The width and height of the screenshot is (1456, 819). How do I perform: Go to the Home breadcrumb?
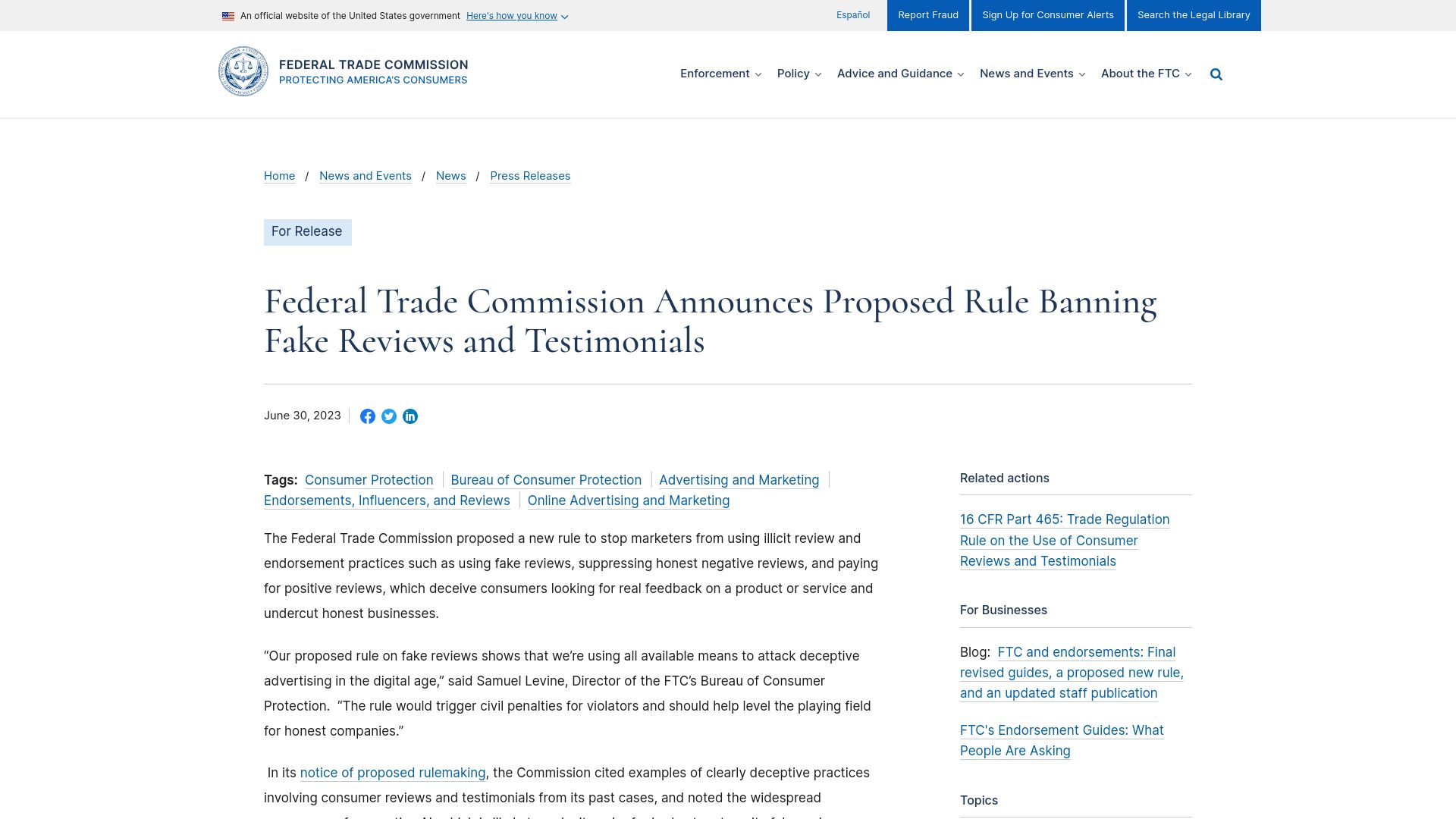[279, 176]
